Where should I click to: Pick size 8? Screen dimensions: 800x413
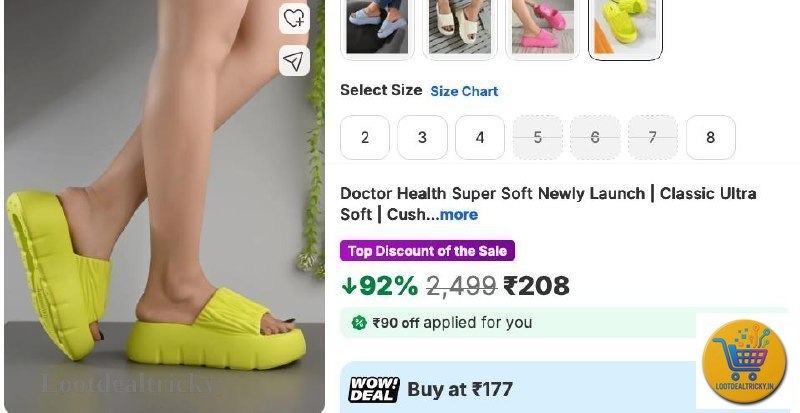coord(711,137)
